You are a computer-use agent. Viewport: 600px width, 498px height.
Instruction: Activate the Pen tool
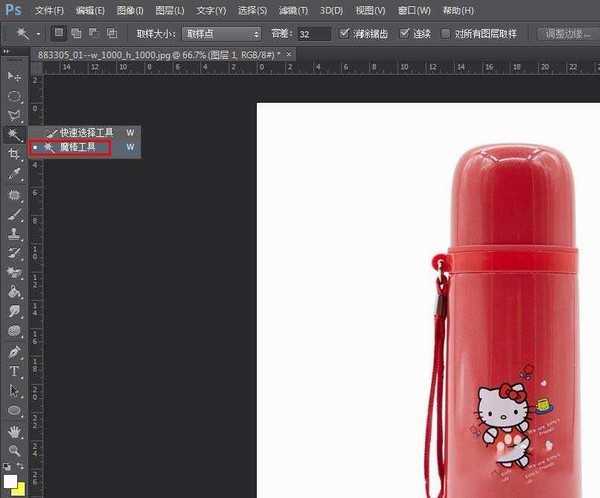pos(14,352)
